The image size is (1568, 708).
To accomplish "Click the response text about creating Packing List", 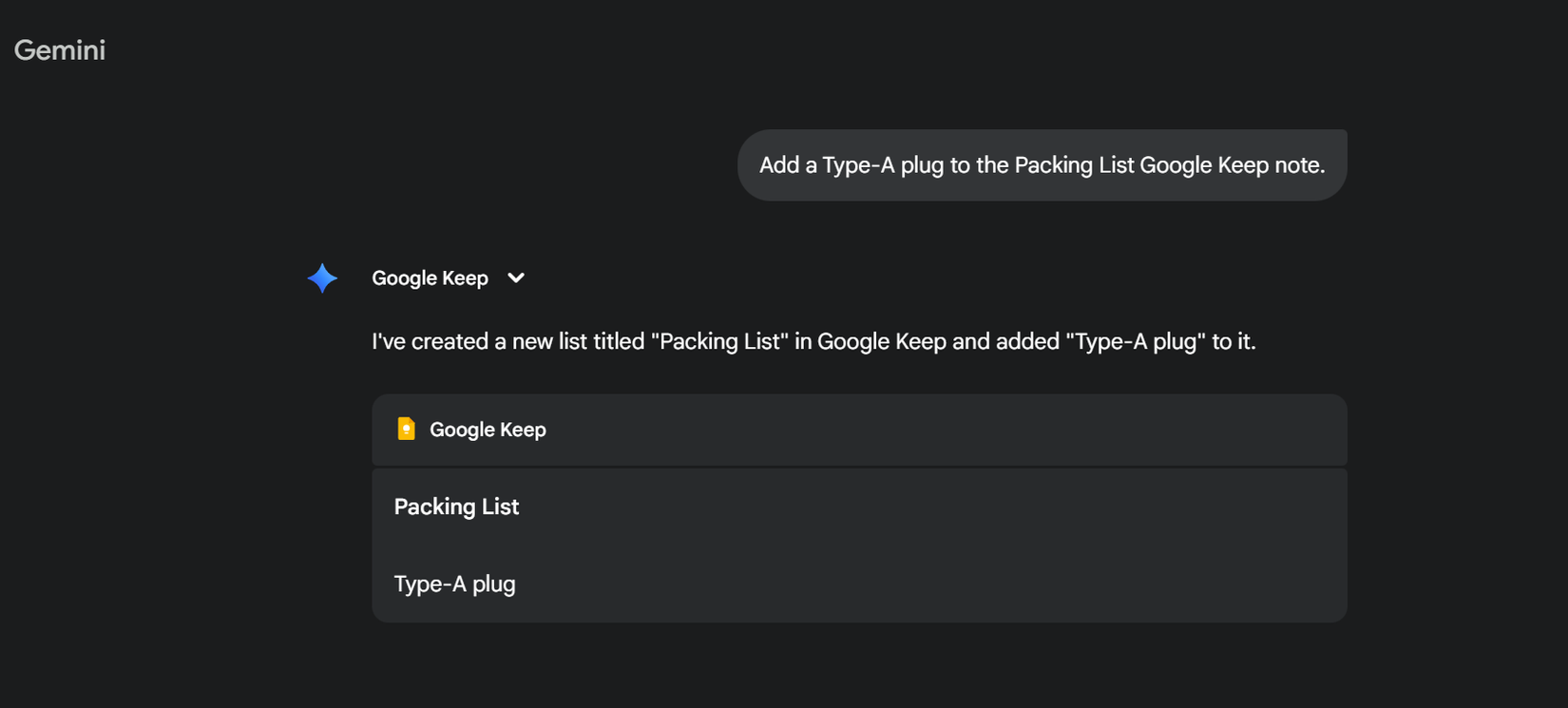I will click(x=813, y=340).
